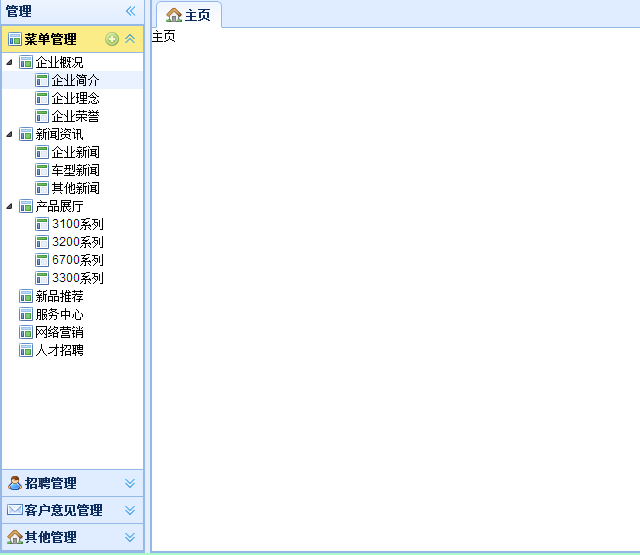Click the icon beside 6700系列

coord(42,260)
